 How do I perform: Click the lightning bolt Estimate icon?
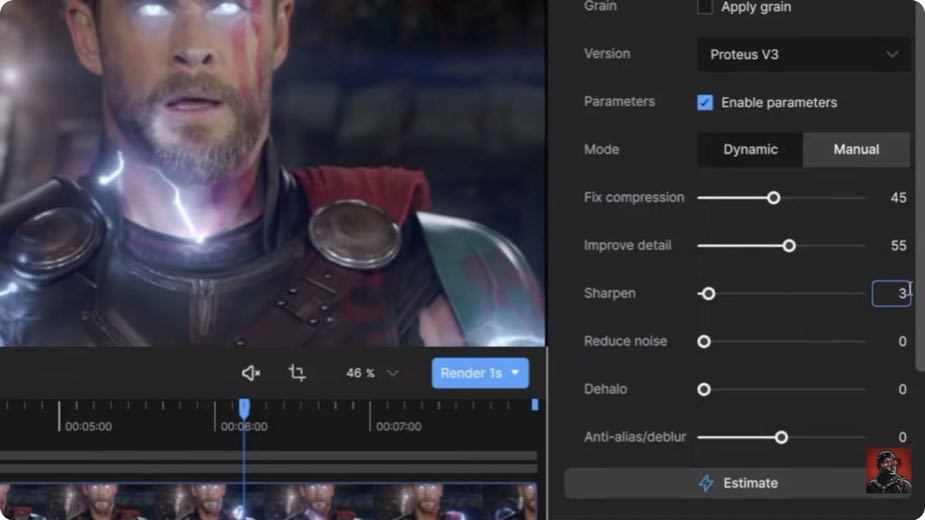click(706, 483)
